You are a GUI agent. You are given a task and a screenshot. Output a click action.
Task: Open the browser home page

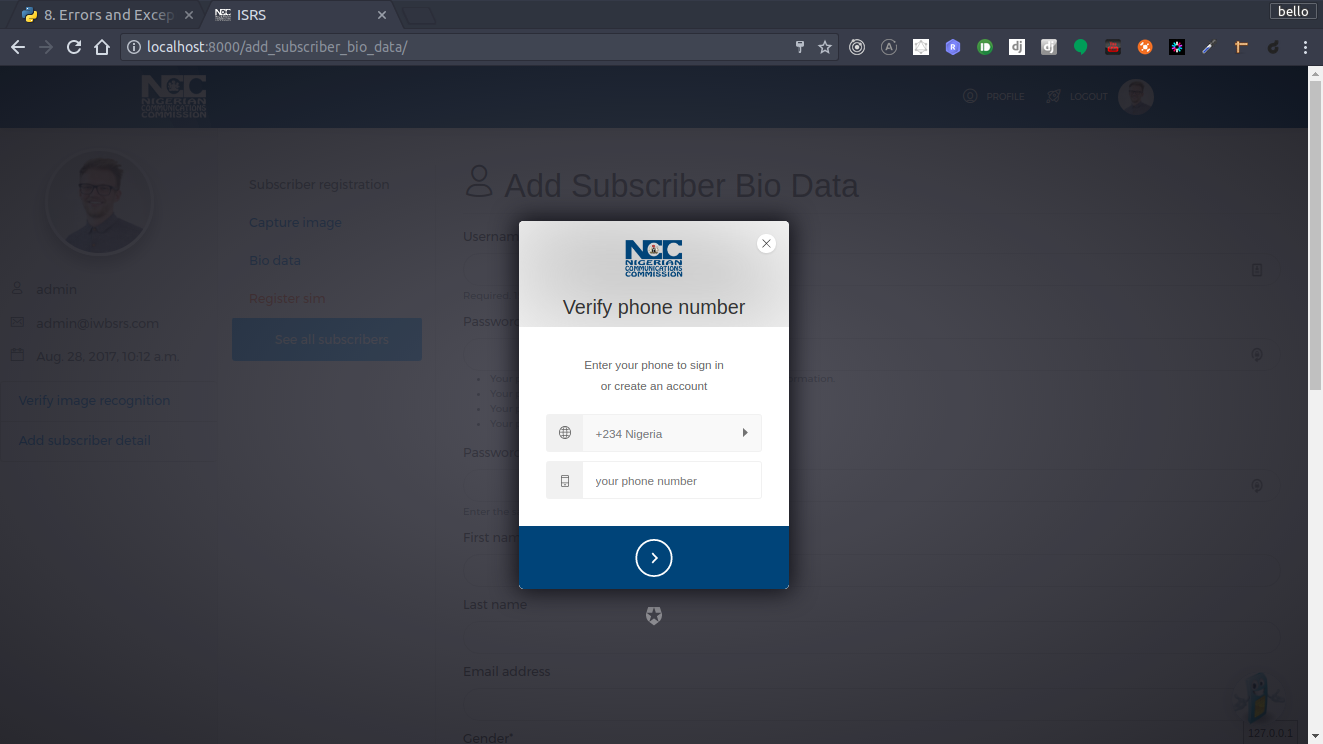point(102,47)
